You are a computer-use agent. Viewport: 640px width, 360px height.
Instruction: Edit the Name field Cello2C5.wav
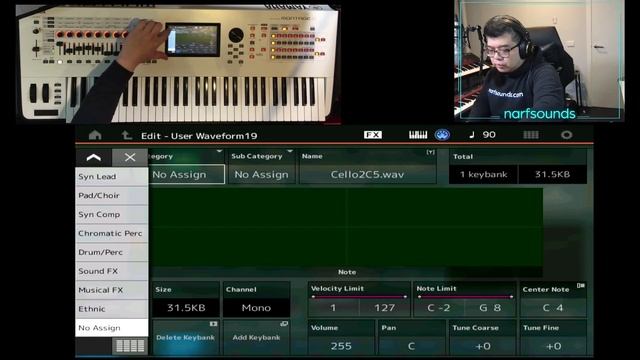[367, 174]
